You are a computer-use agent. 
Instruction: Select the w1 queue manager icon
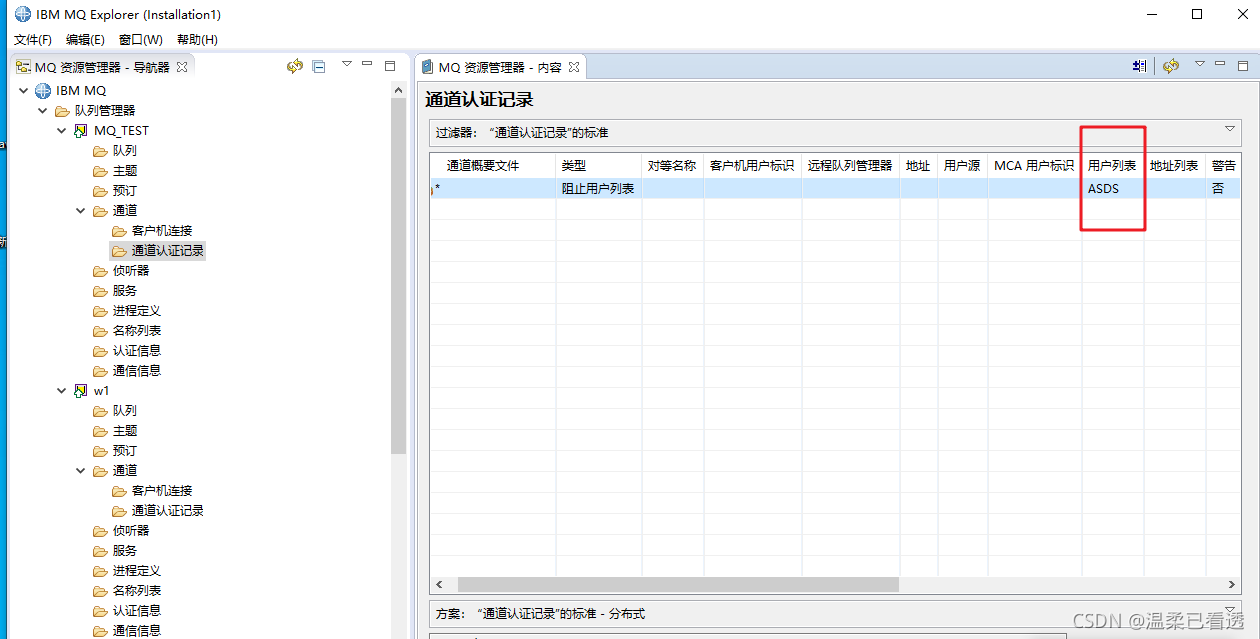click(x=81, y=391)
